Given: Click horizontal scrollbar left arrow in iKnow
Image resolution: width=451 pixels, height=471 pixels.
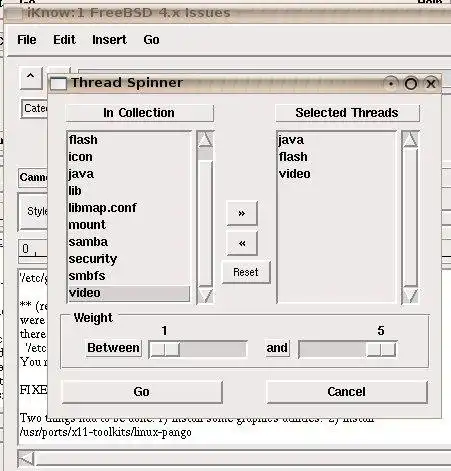Looking at the screenshot, I should point(26,459).
